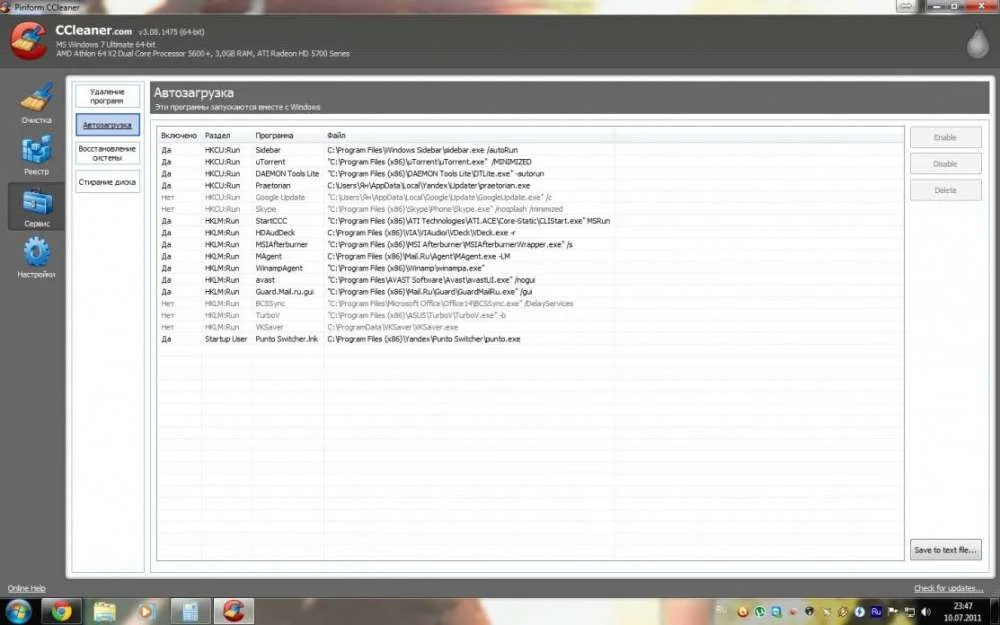The width and height of the screenshot is (1000, 625).
Task: Click the volume speaker tray icon
Action: 926,612
